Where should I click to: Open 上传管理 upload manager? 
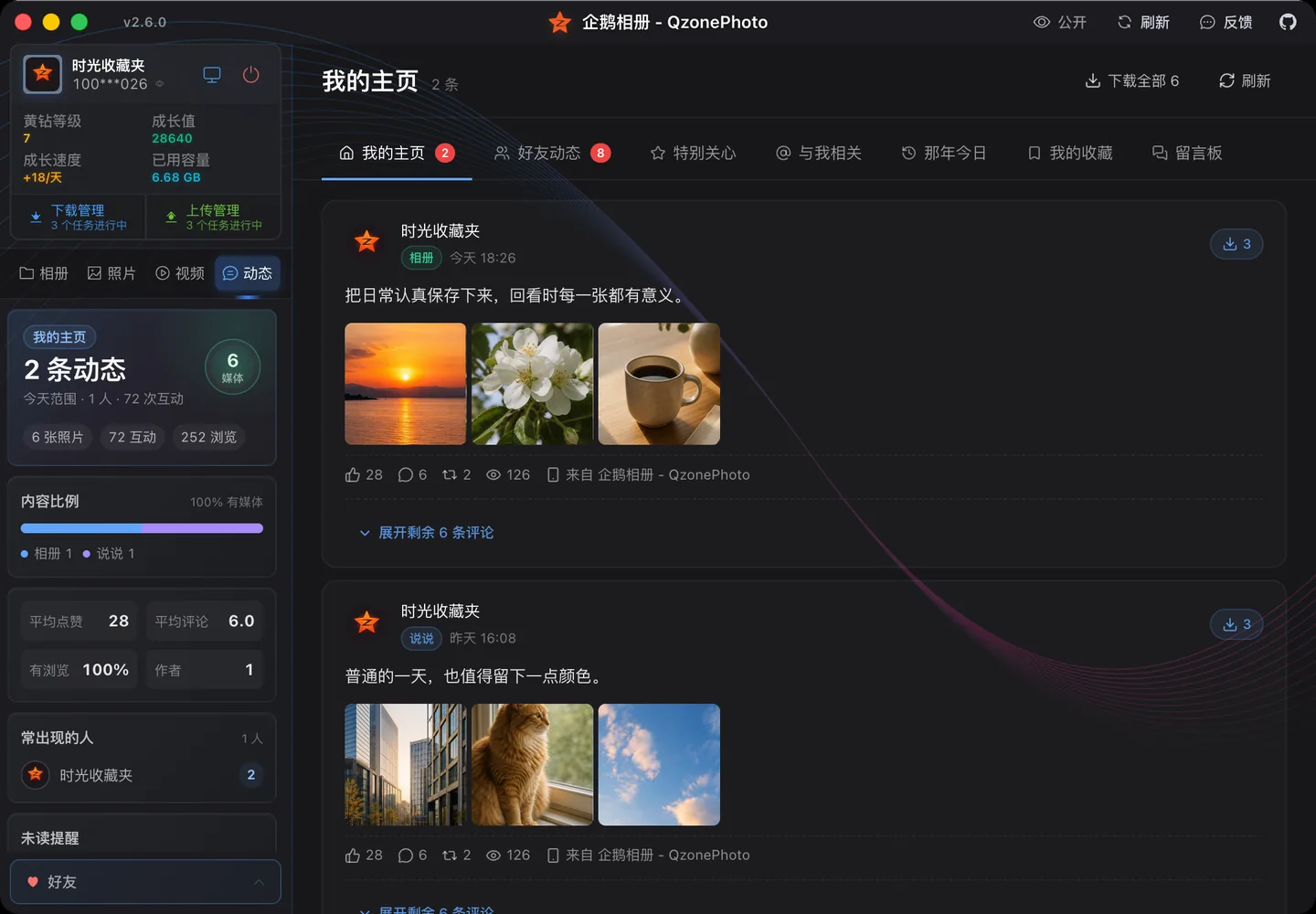point(214,217)
